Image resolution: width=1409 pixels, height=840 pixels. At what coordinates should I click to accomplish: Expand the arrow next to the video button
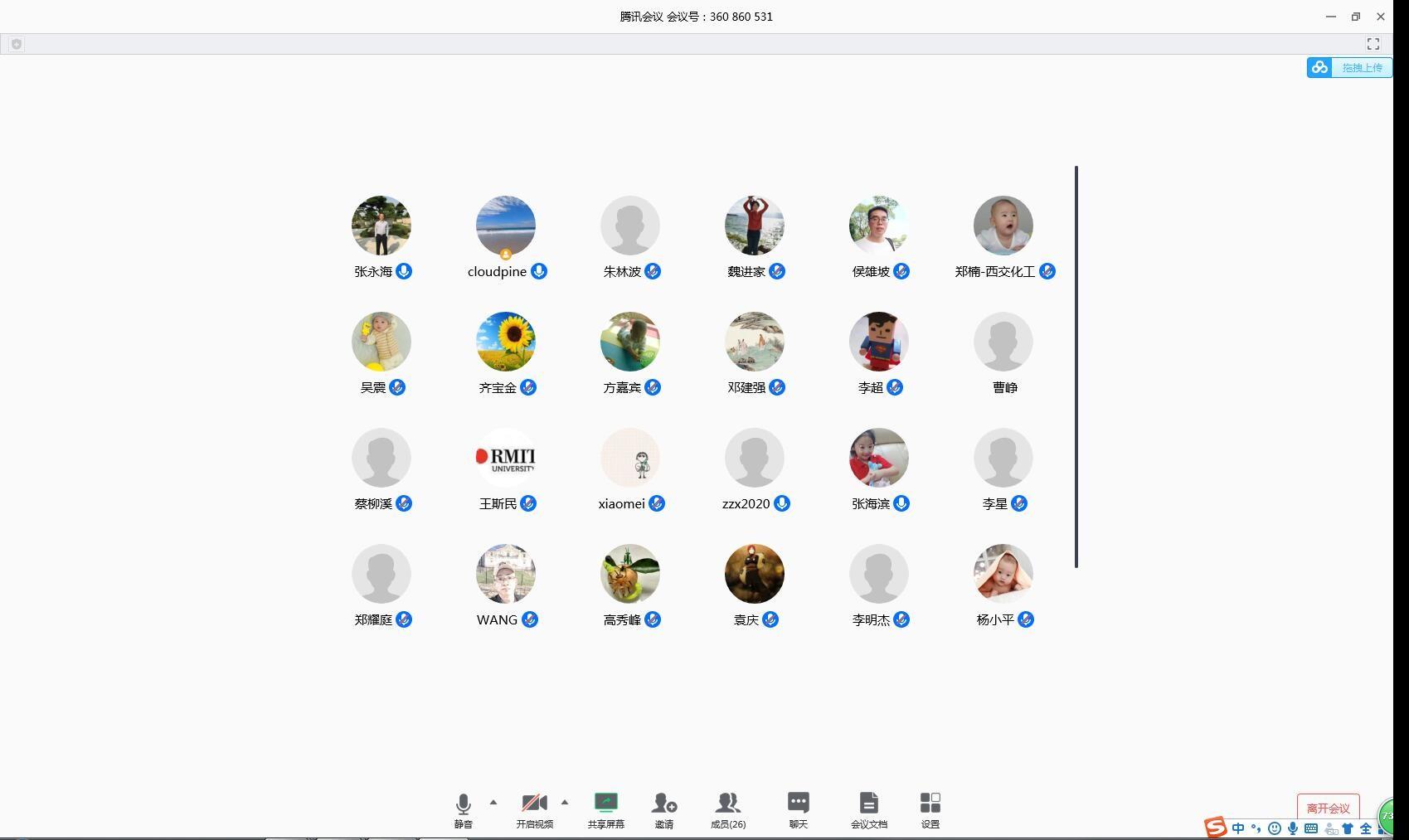coord(565,802)
